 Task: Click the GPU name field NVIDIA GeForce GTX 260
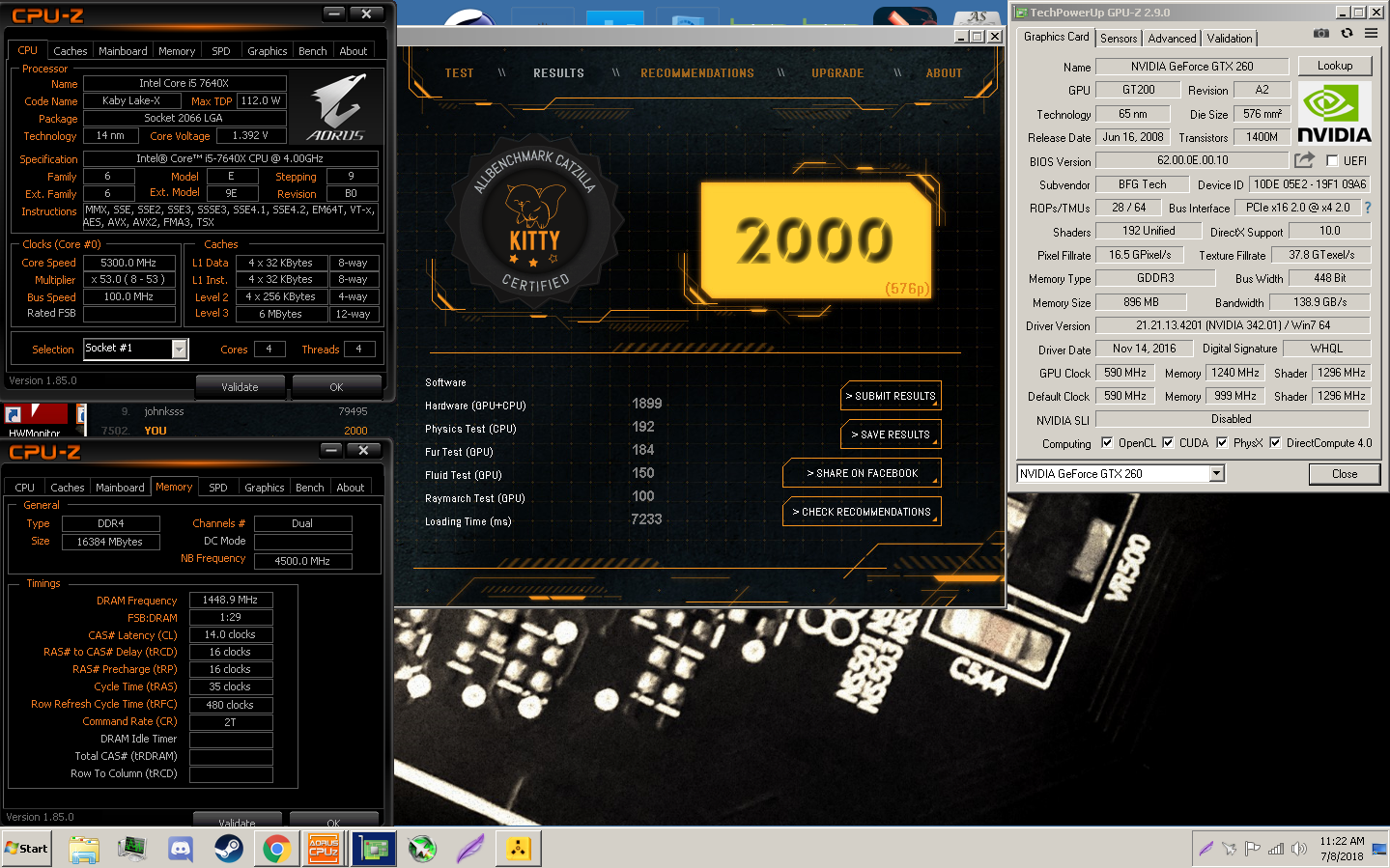1192,67
